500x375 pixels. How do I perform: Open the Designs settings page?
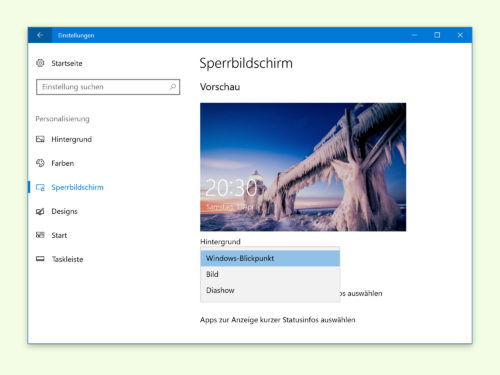pos(64,211)
